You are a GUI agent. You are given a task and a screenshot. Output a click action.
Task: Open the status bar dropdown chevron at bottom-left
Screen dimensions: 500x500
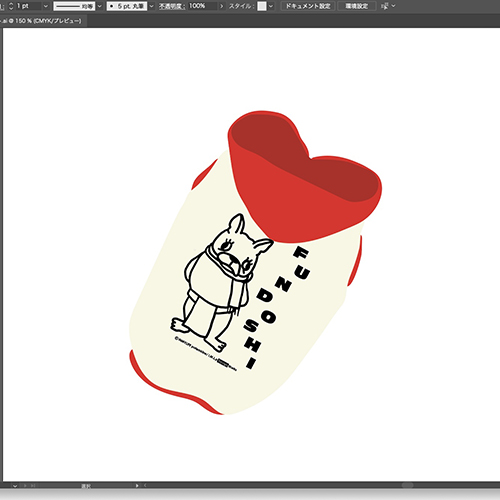pos(15,486)
